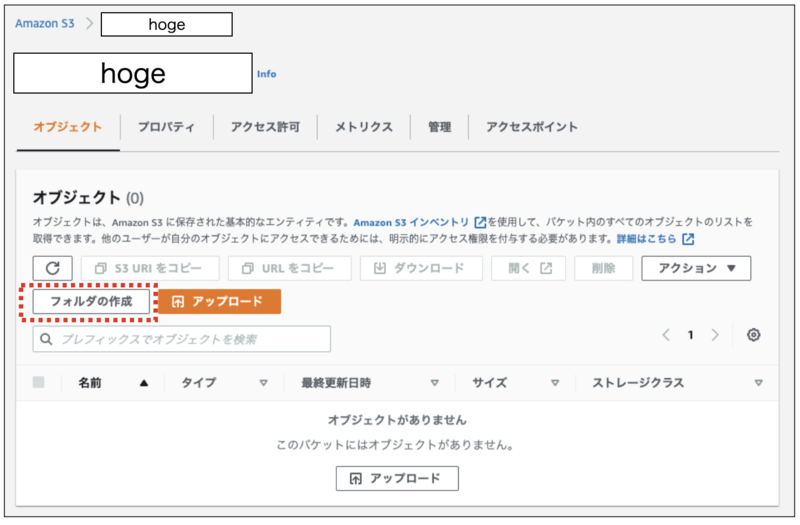Go to next page arrow
The image size is (800, 525).
(x=715, y=335)
